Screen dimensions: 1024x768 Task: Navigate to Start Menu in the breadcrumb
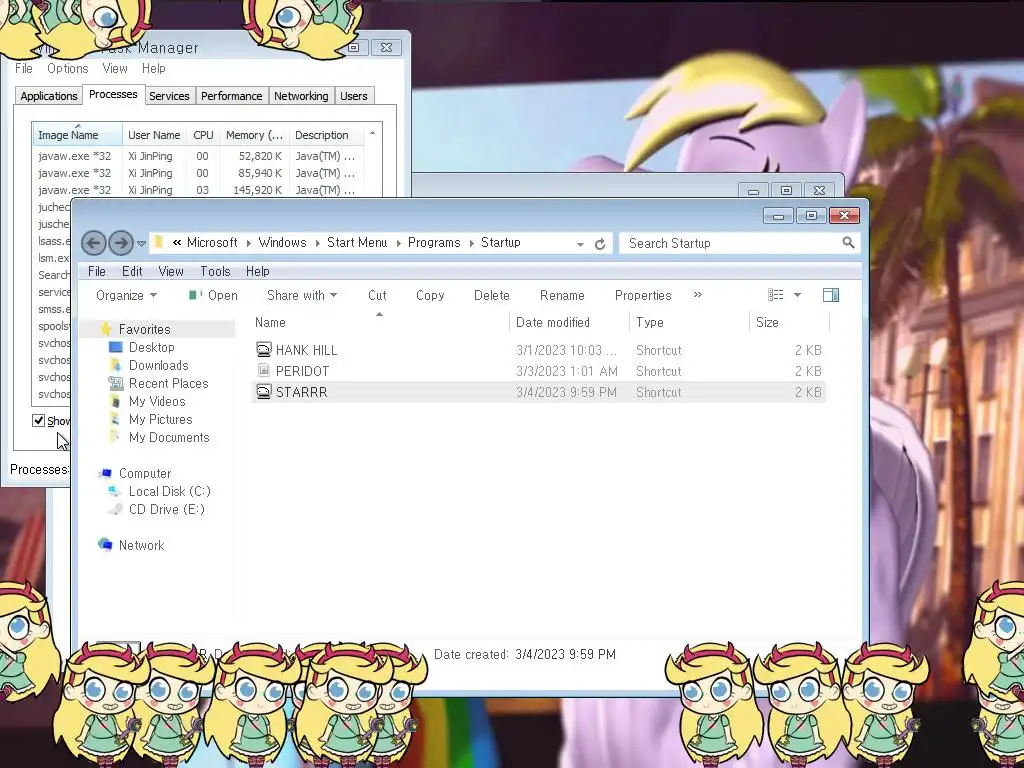tap(357, 242)
